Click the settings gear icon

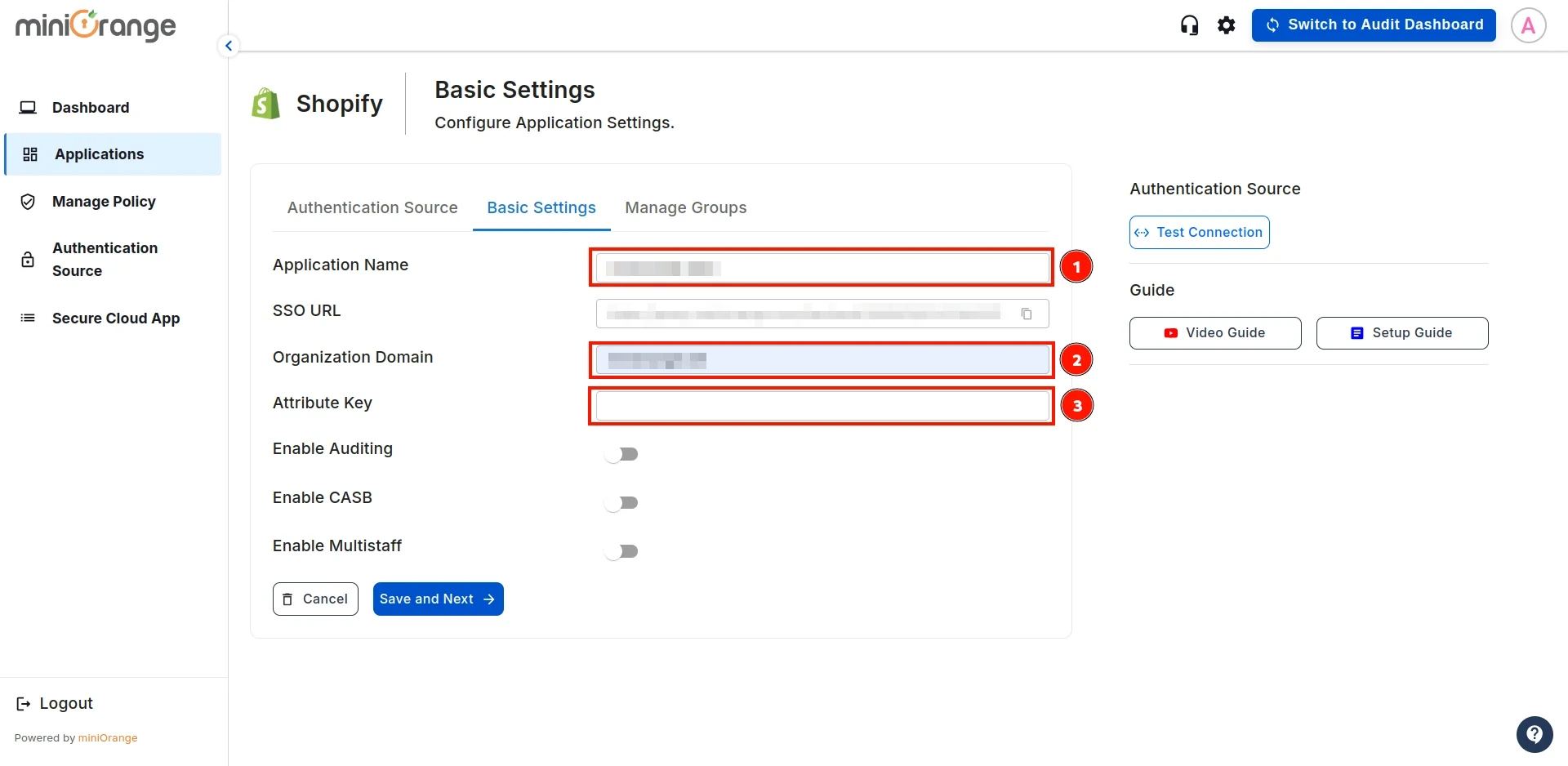(1227, 24)
